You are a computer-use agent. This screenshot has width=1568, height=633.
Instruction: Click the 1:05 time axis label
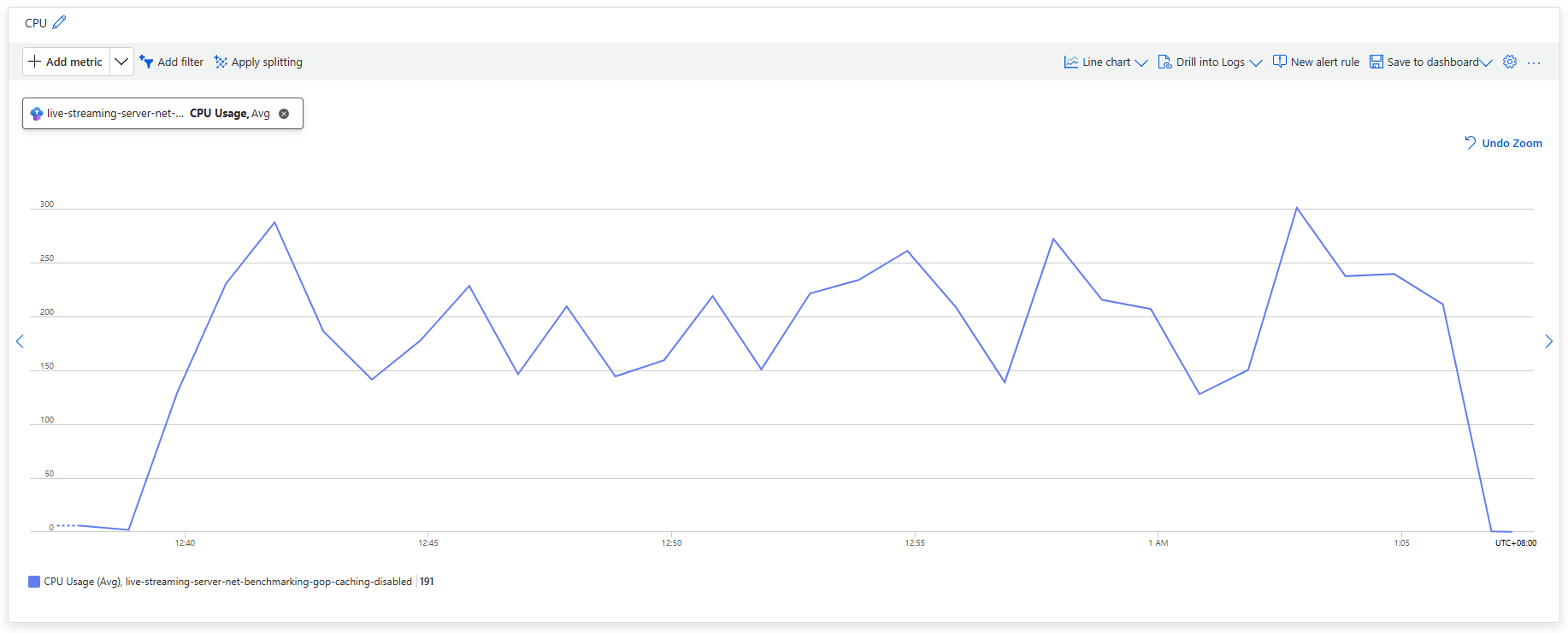point(1401,543)
